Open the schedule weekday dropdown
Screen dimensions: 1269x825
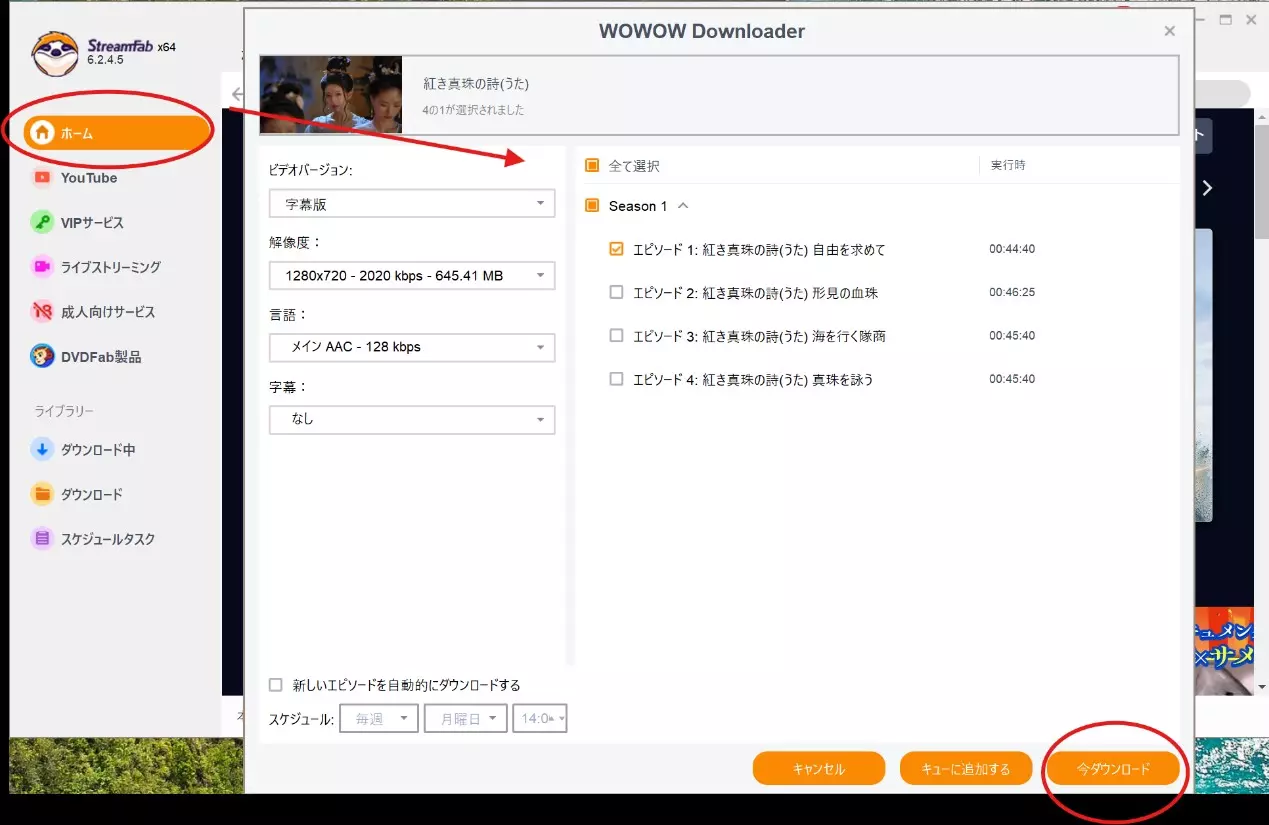[466, 718]
